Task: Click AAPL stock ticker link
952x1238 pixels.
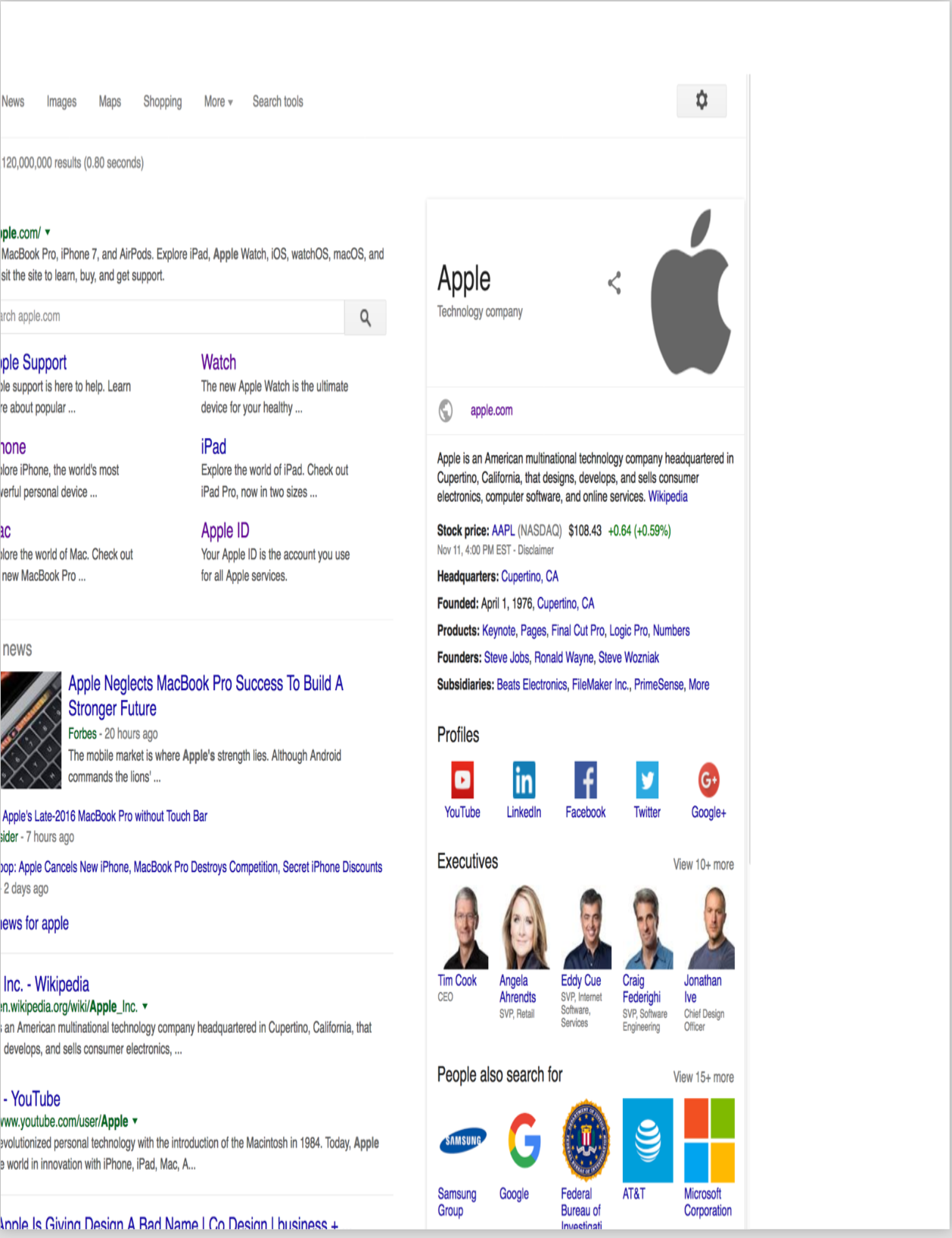Action: pyautogui.click(x=502, y=530)
